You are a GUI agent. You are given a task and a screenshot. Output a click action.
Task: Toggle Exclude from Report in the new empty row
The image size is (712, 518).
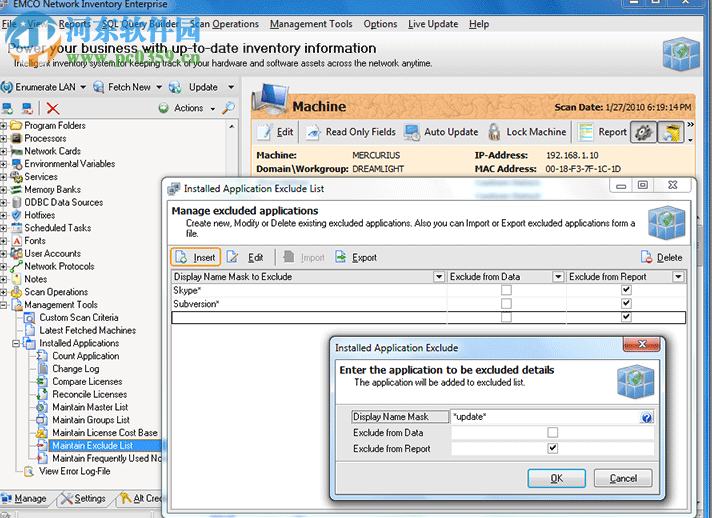pyautogui.click(x=626, y=316)
